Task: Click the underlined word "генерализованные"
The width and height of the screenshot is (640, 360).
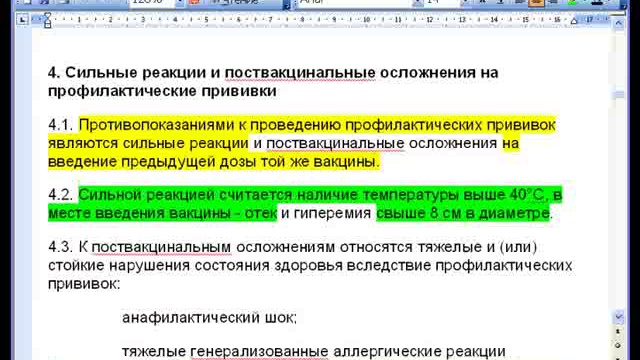Action: coord(259,351)
